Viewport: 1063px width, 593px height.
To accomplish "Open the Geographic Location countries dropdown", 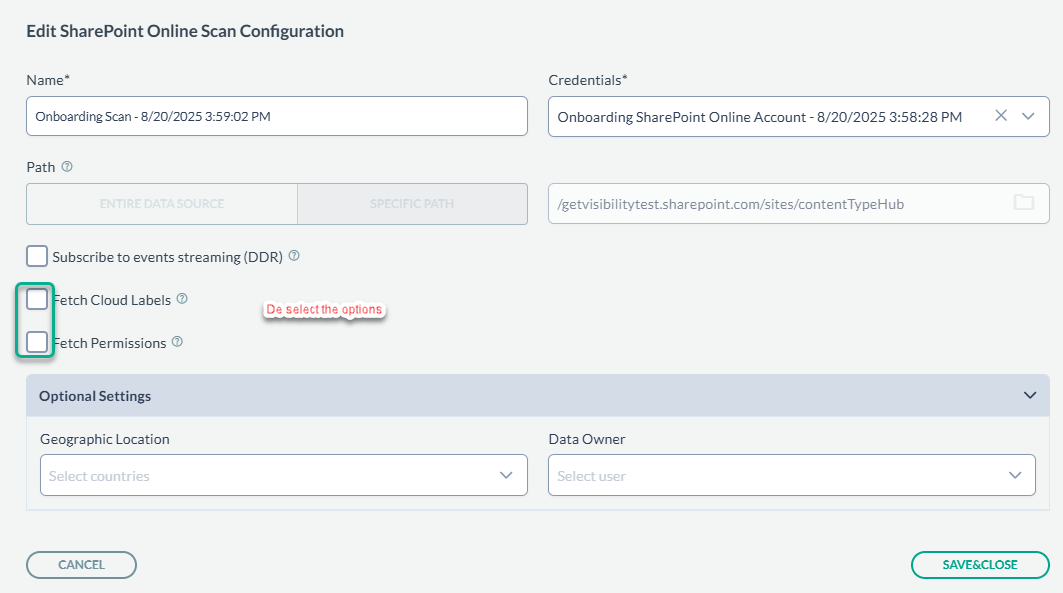I will [x=283, y=475].
